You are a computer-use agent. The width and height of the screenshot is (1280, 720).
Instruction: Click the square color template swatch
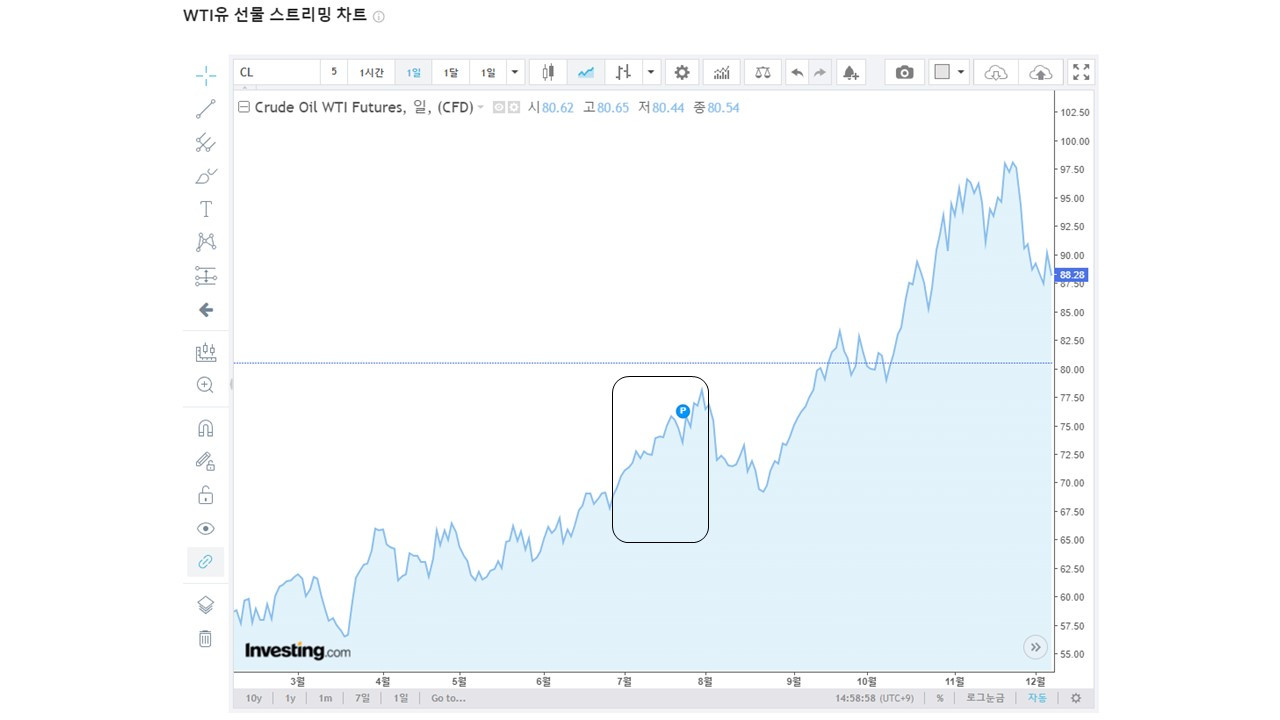pyautogui.click(x=940, y=72)
